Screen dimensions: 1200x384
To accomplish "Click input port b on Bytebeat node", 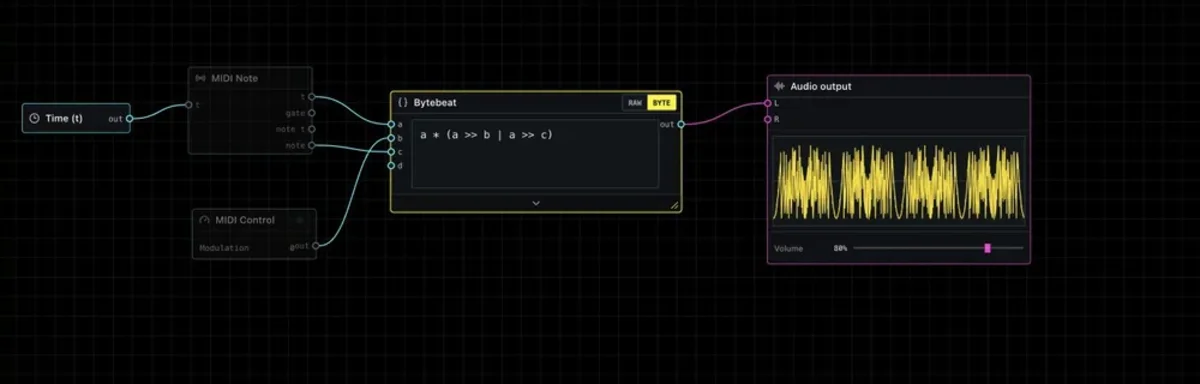I will (x=391, y=138).
